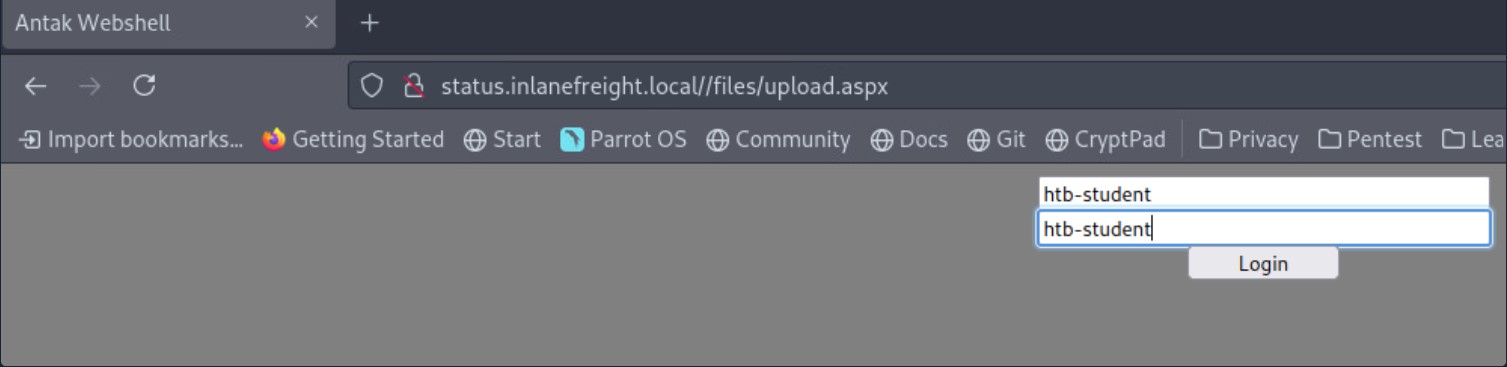This screenshot has width=1507, height=367.
Task: Open the Community bookmark
Action: tap(778, 140)
